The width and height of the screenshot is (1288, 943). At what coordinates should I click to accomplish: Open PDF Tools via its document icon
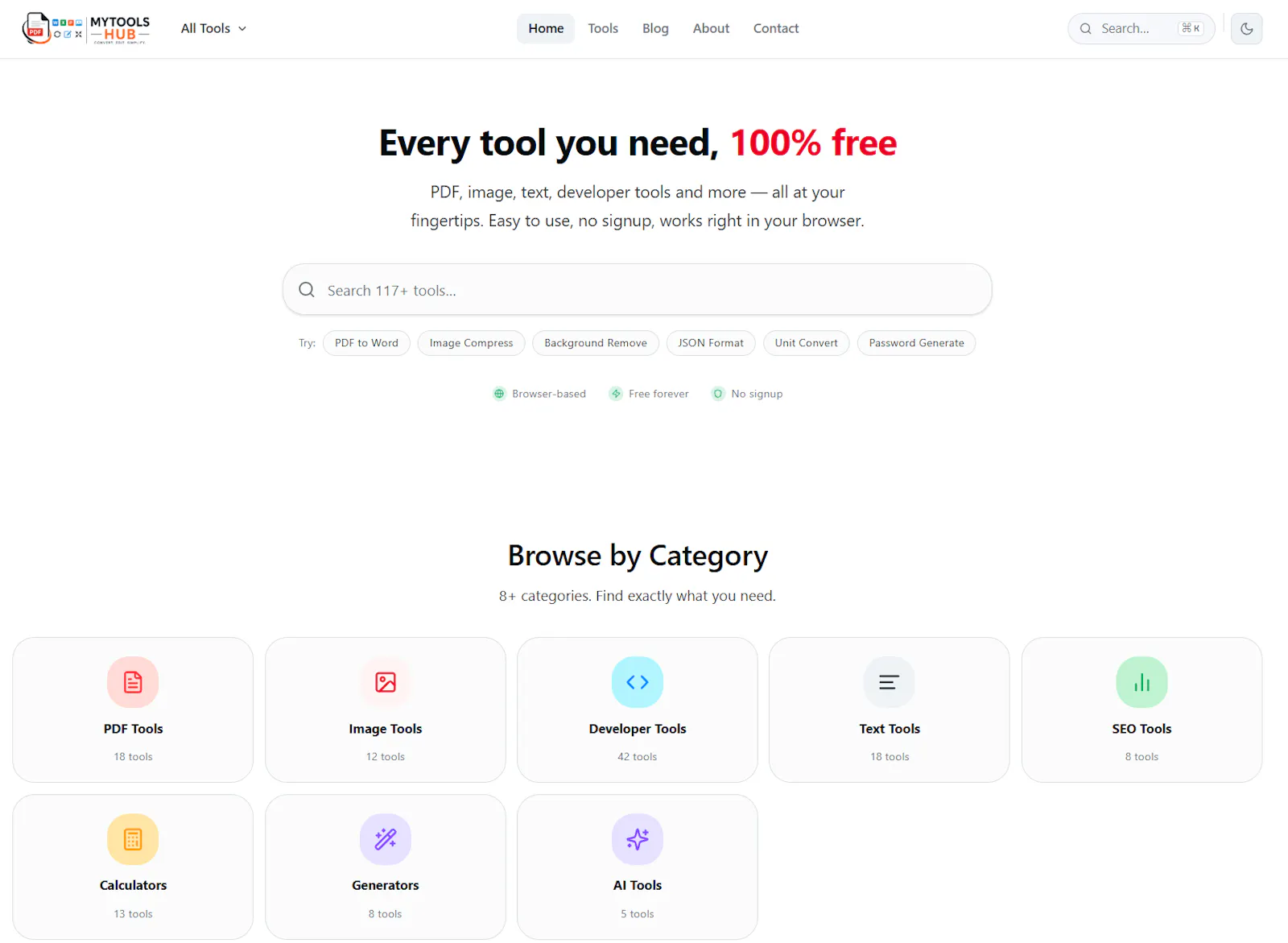tap(133, 683)
